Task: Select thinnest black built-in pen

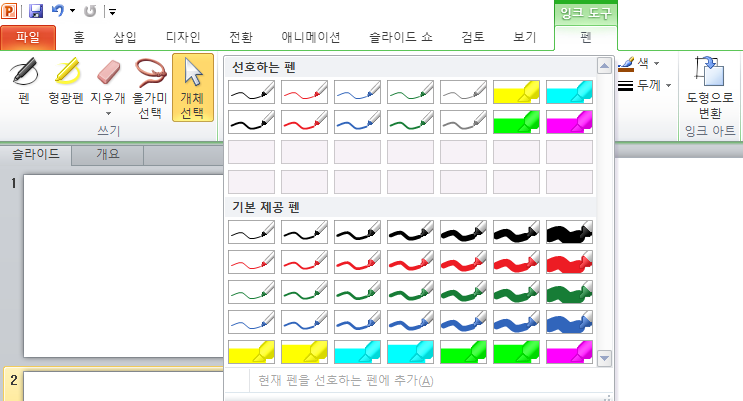Action: (x=251, y=232)
